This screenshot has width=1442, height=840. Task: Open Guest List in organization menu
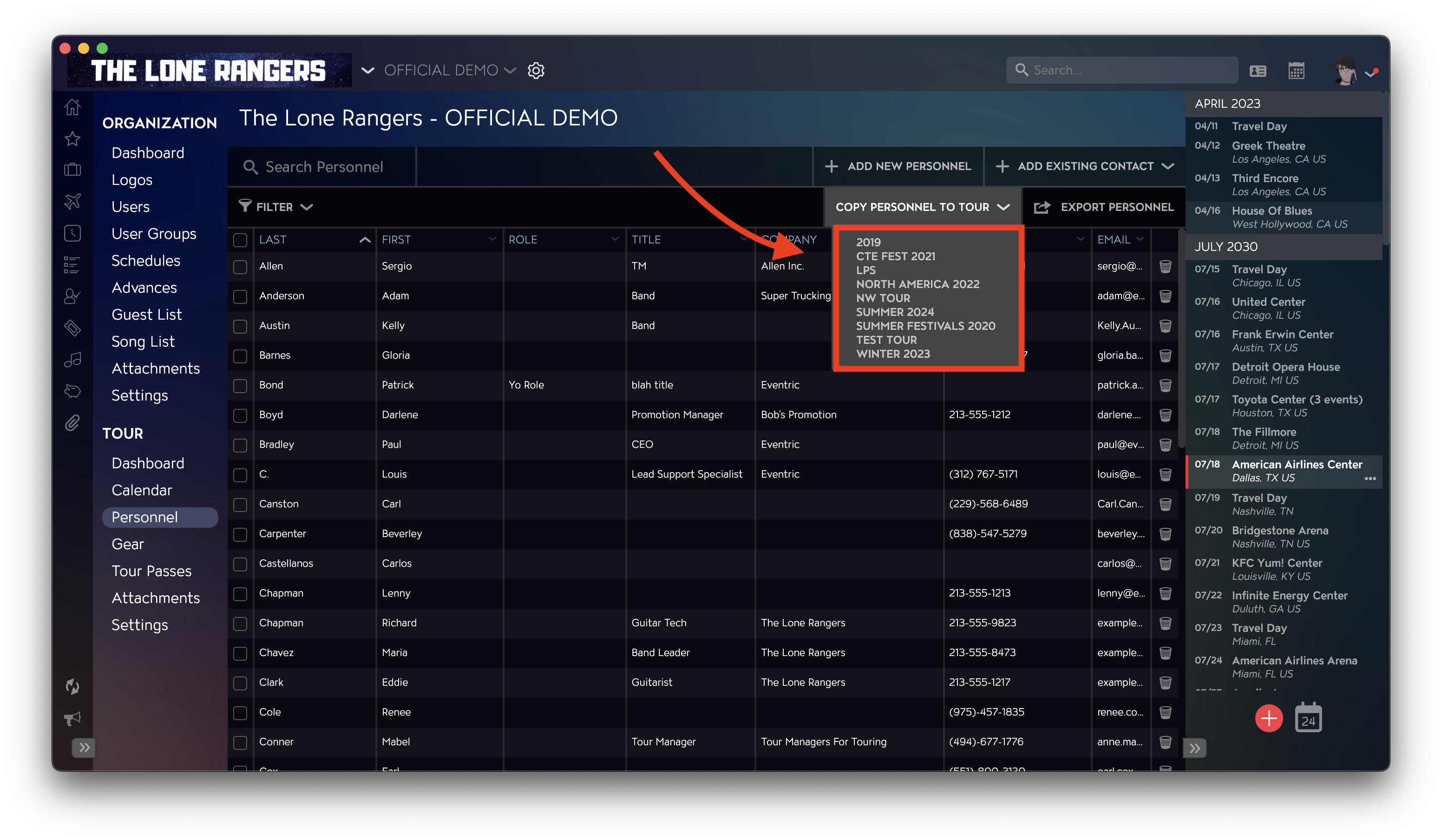pyautogui.click(x=146, y=314)
